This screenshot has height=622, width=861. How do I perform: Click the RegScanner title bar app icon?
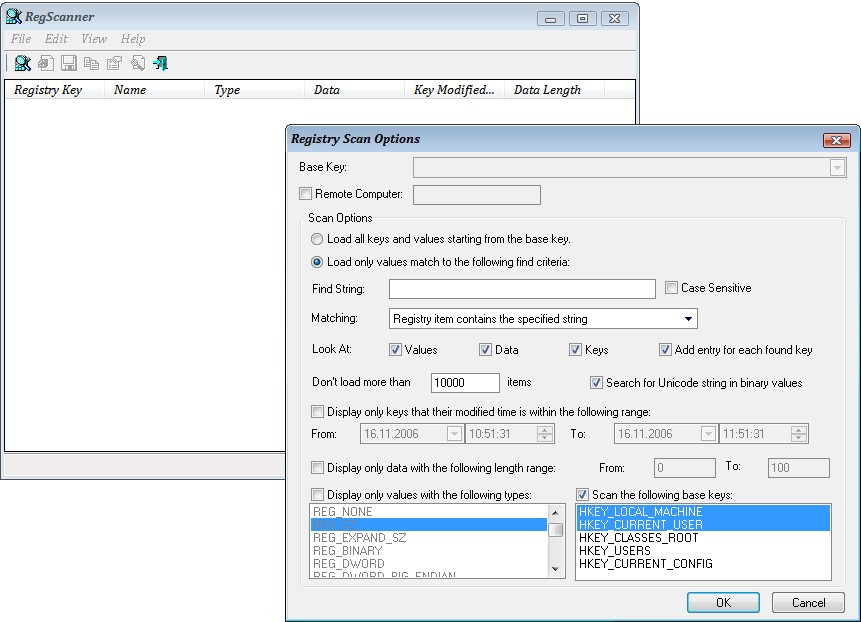click(x=14, y=16)
